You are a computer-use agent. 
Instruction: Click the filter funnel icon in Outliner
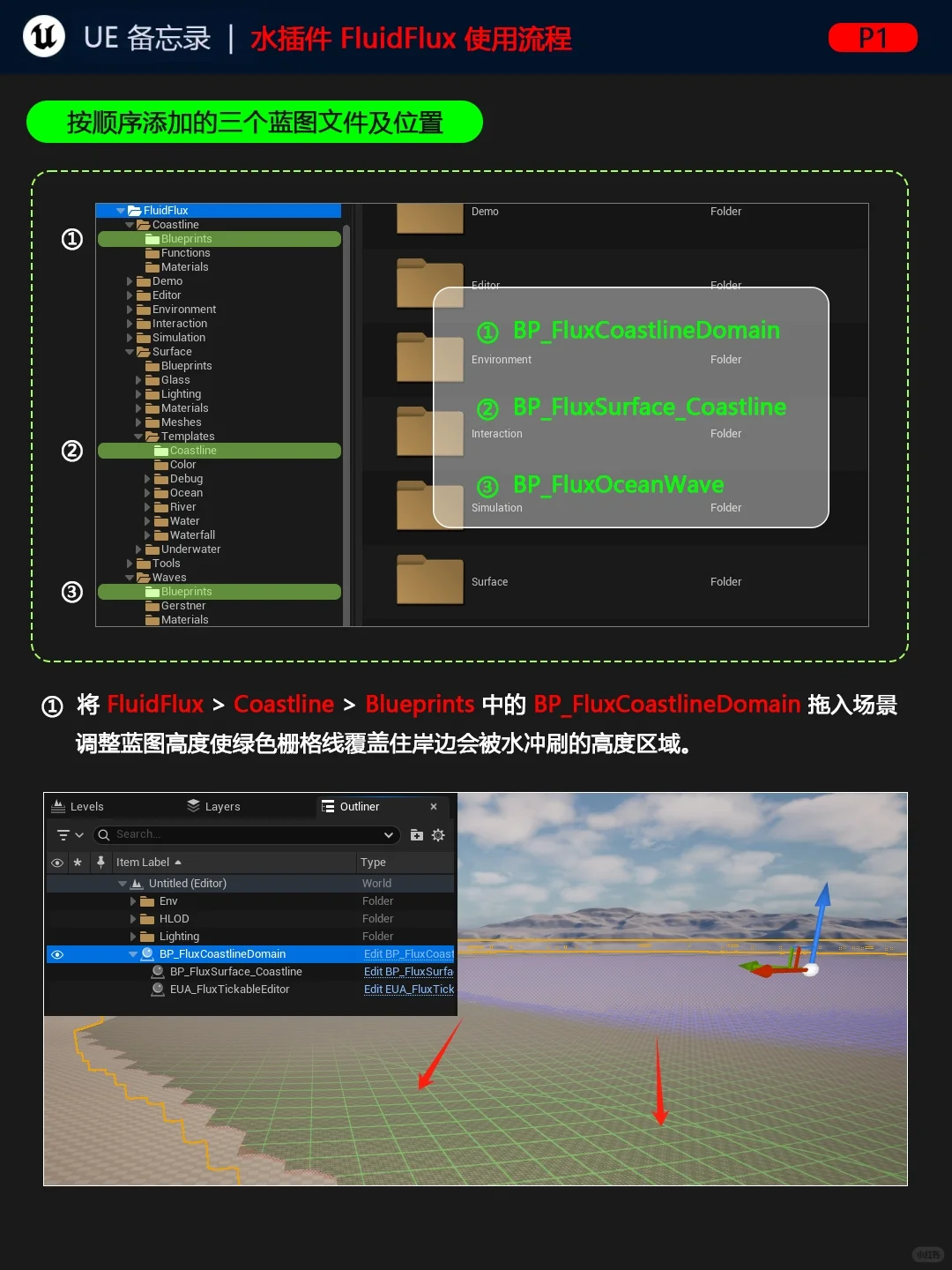point(63,834)
